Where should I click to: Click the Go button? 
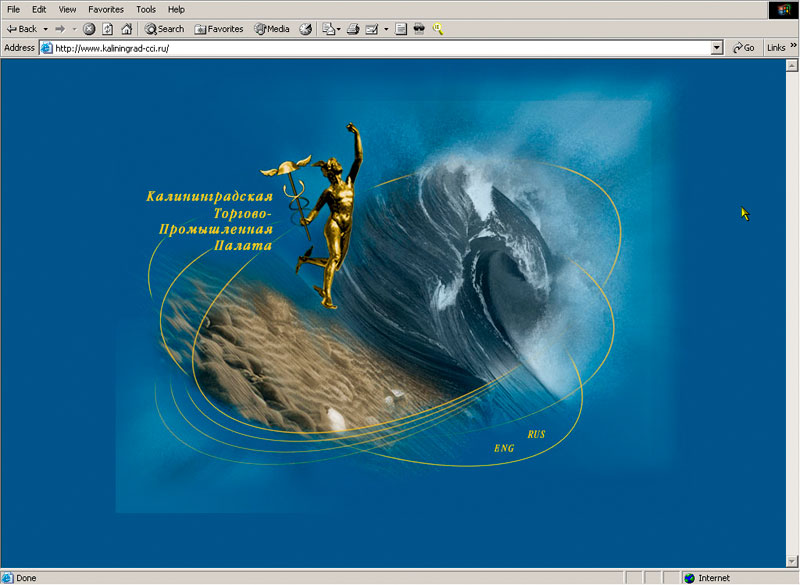tap(743, 48)
